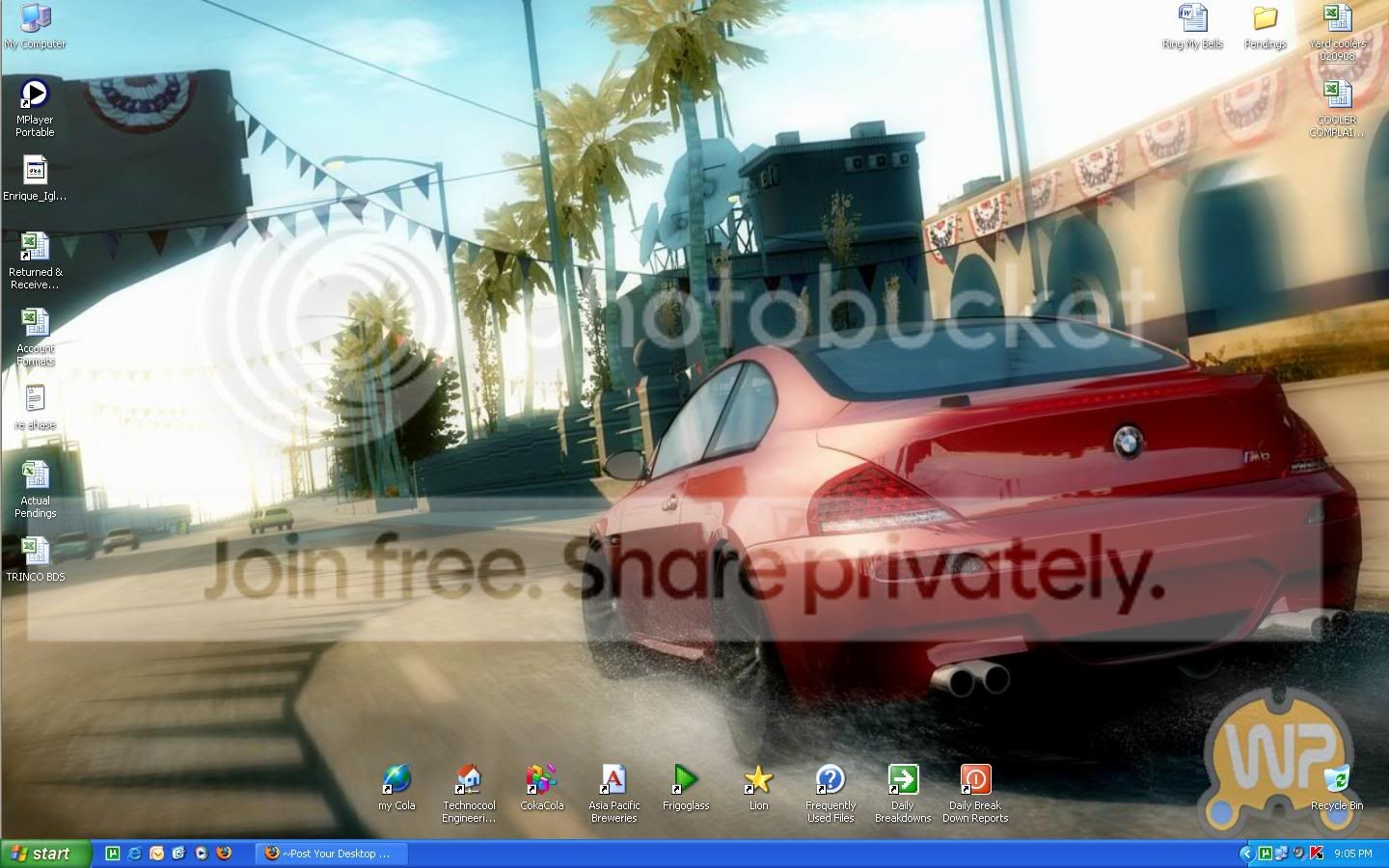Select the Yard coolers 020908 spreadsheet

tap(1337, 32)
